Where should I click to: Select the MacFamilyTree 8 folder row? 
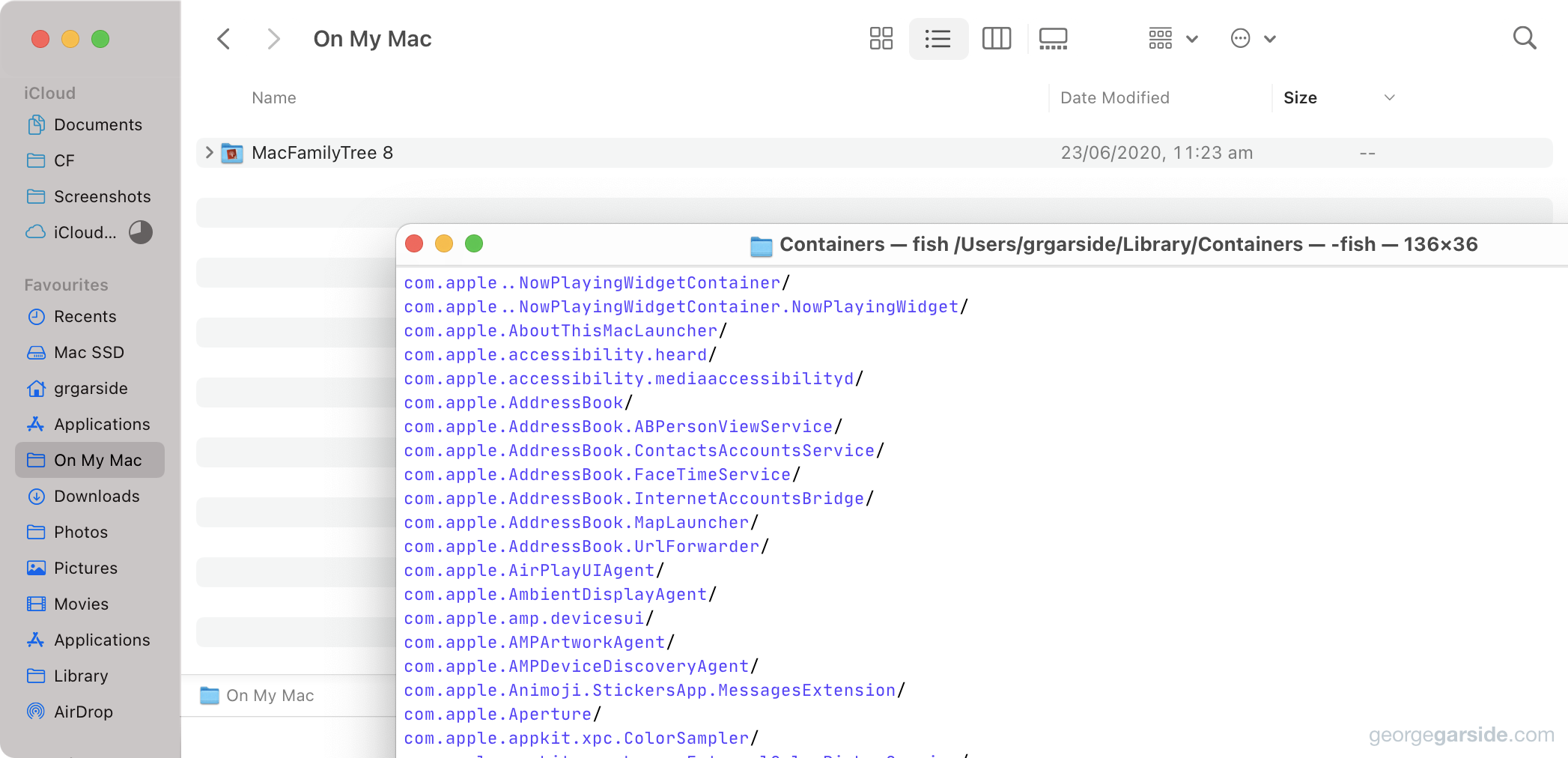874,153
